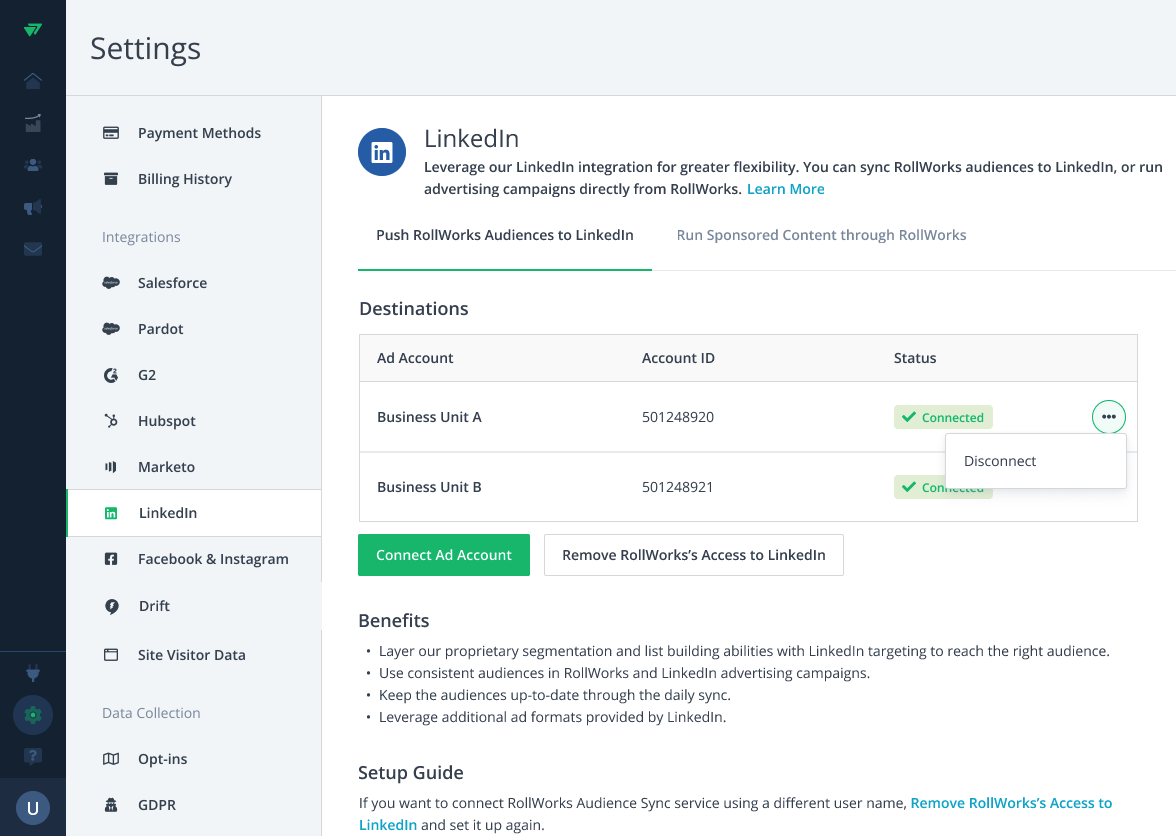Open the email envelope icon in the dark sidebar

32,249
